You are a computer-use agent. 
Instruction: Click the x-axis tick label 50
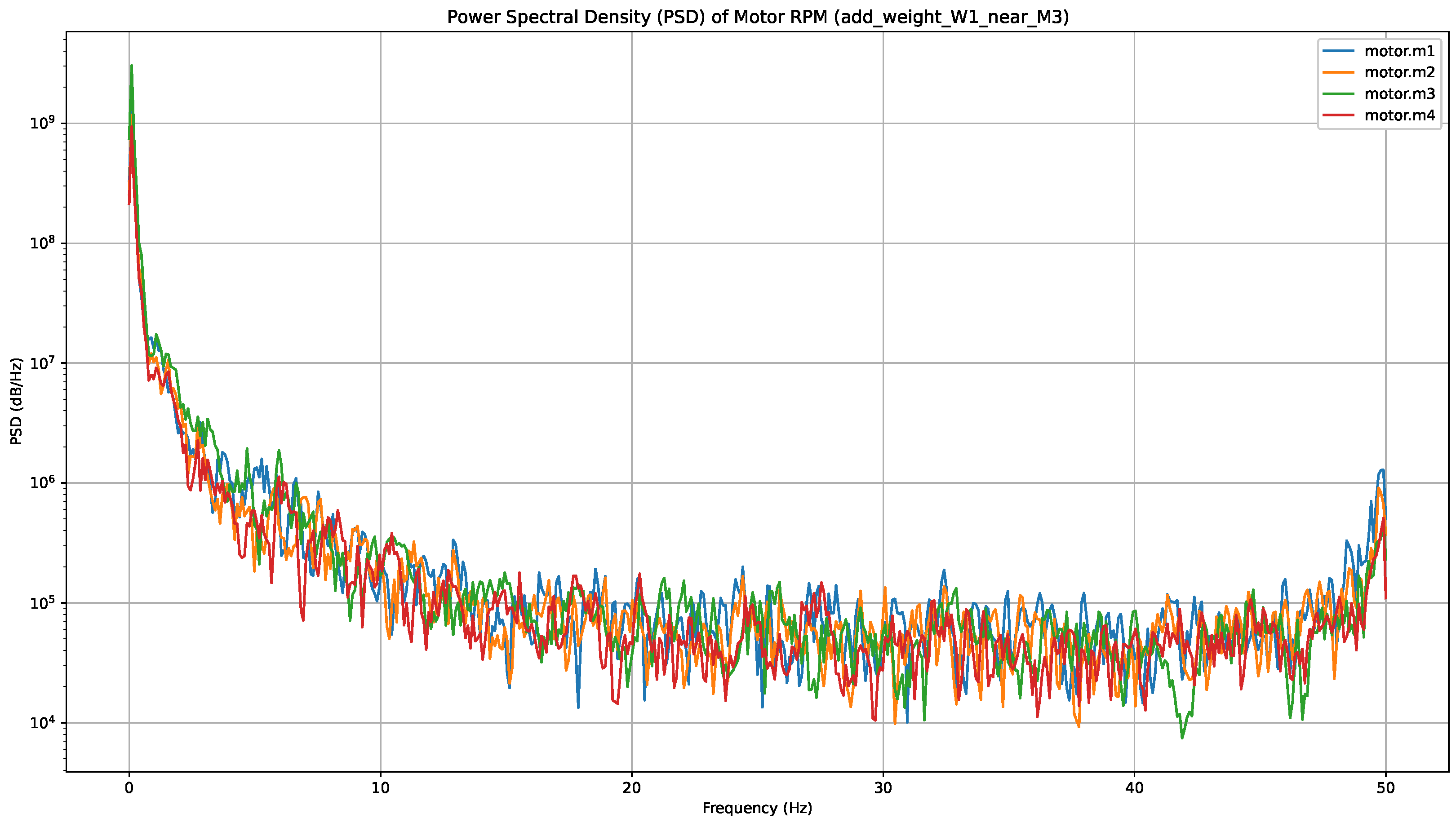1385,788
